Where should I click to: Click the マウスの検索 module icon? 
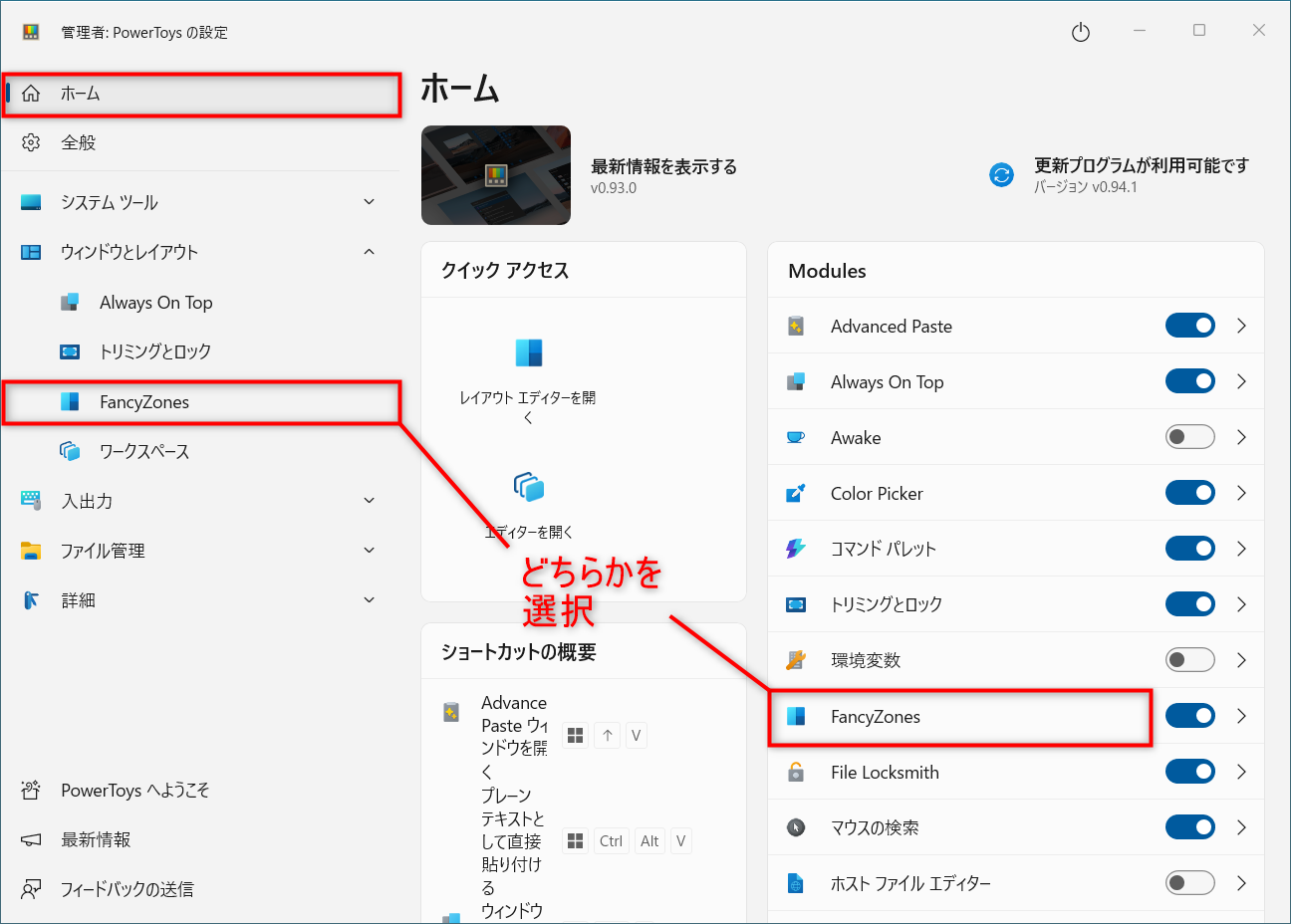click(x=796, y=827)
